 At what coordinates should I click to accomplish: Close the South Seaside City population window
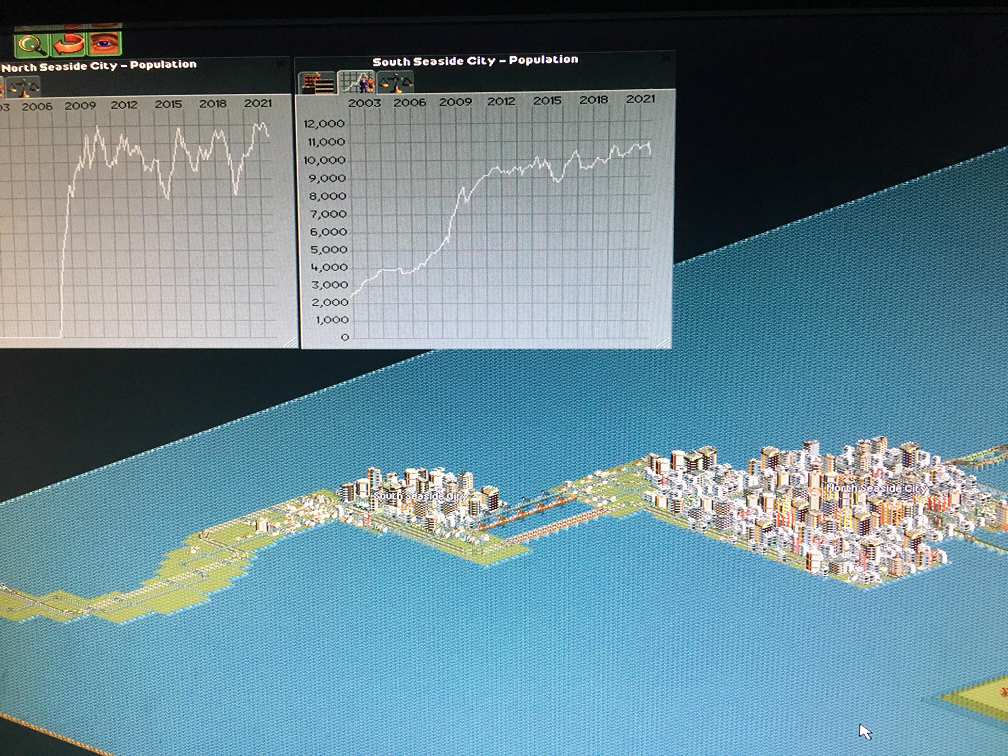coord(667,57)
